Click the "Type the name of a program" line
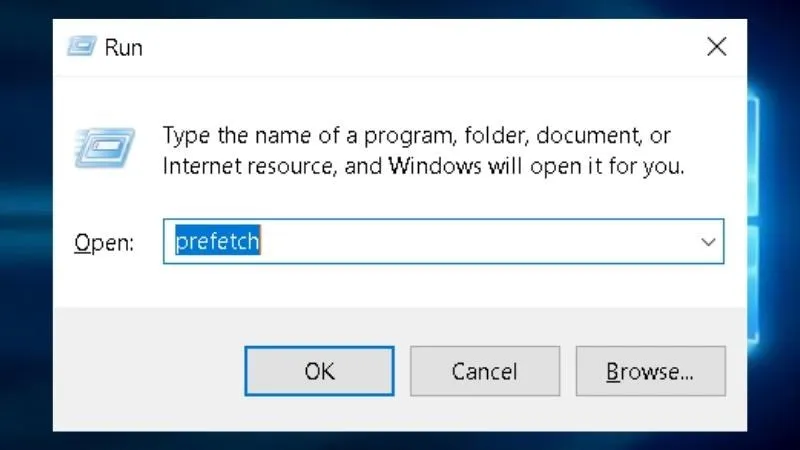 pos(416,135)
